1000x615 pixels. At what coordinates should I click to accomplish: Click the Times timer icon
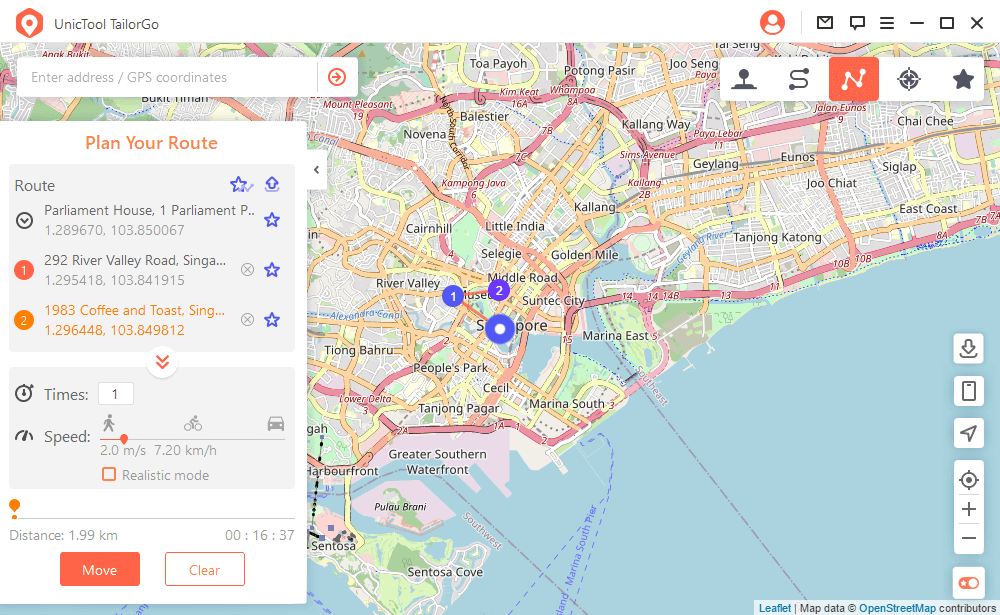(x=24, y=393)
